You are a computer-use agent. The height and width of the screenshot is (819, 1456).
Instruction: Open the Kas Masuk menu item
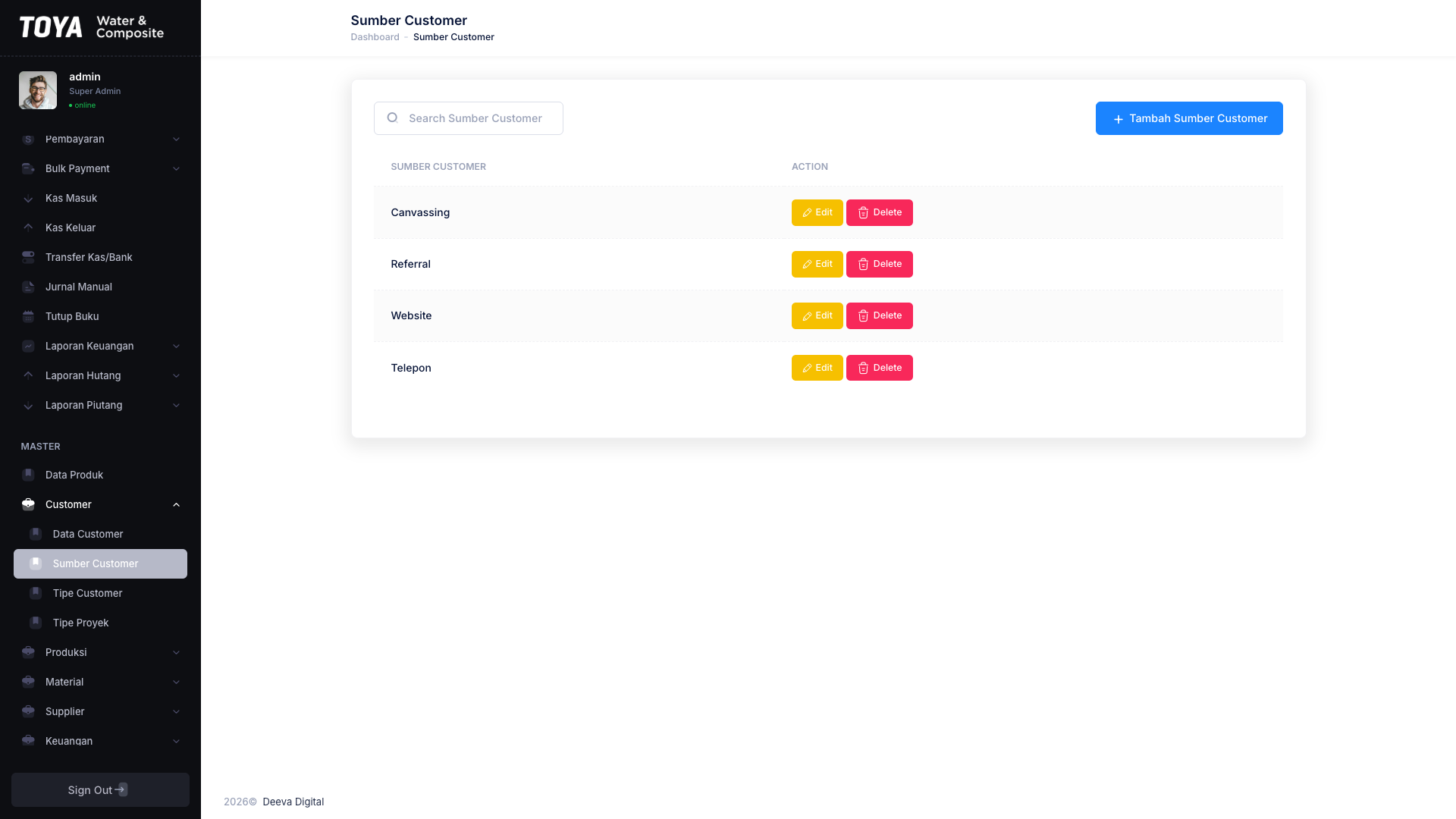(100, 198)
